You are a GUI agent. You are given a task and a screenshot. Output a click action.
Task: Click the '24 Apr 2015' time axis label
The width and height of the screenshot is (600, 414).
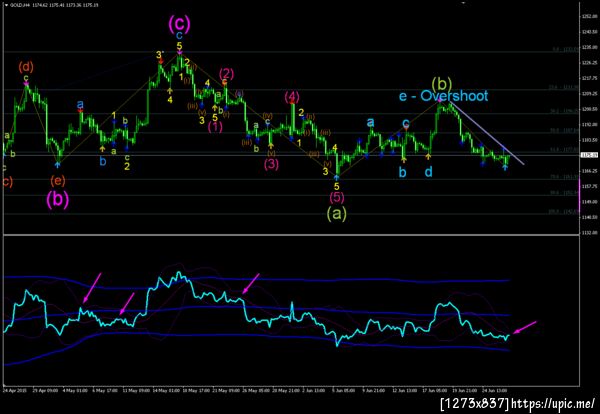[x=13, y=391]
